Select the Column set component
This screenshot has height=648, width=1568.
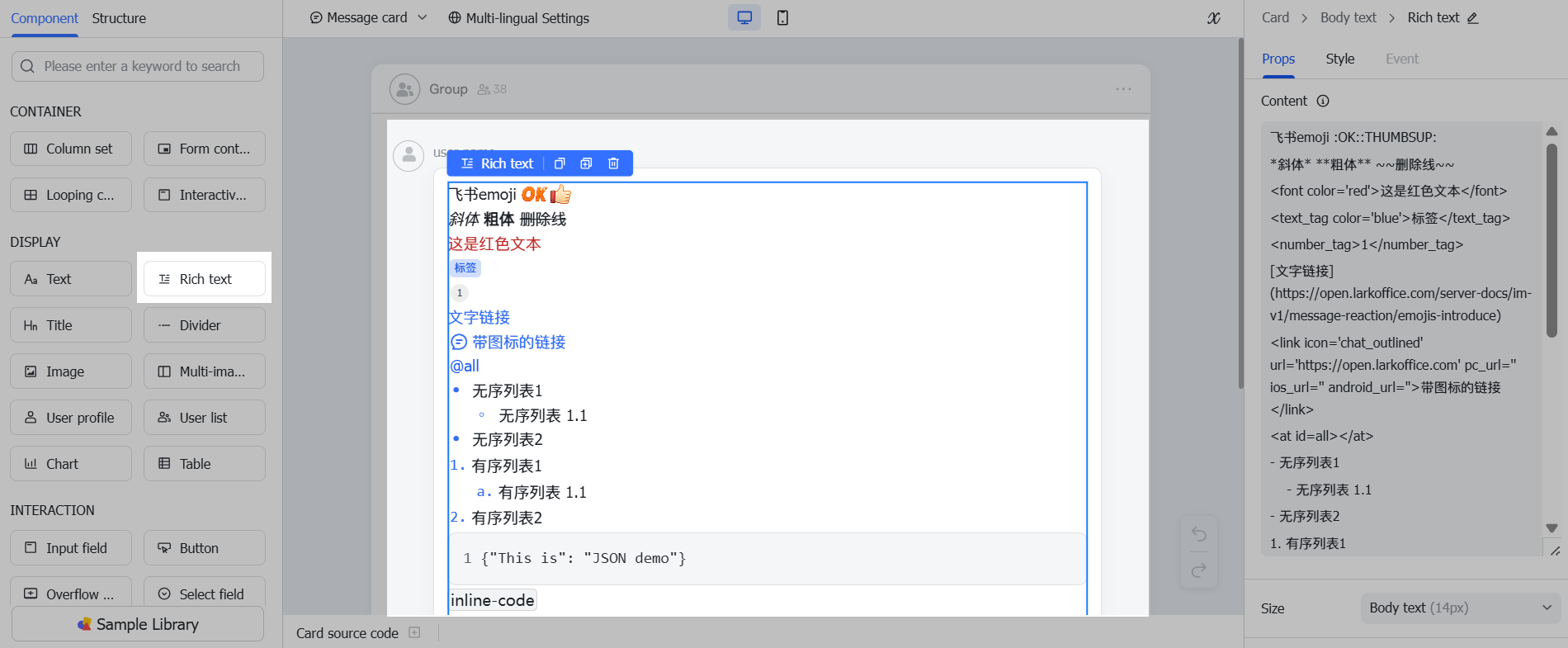[x=71, y=149]
